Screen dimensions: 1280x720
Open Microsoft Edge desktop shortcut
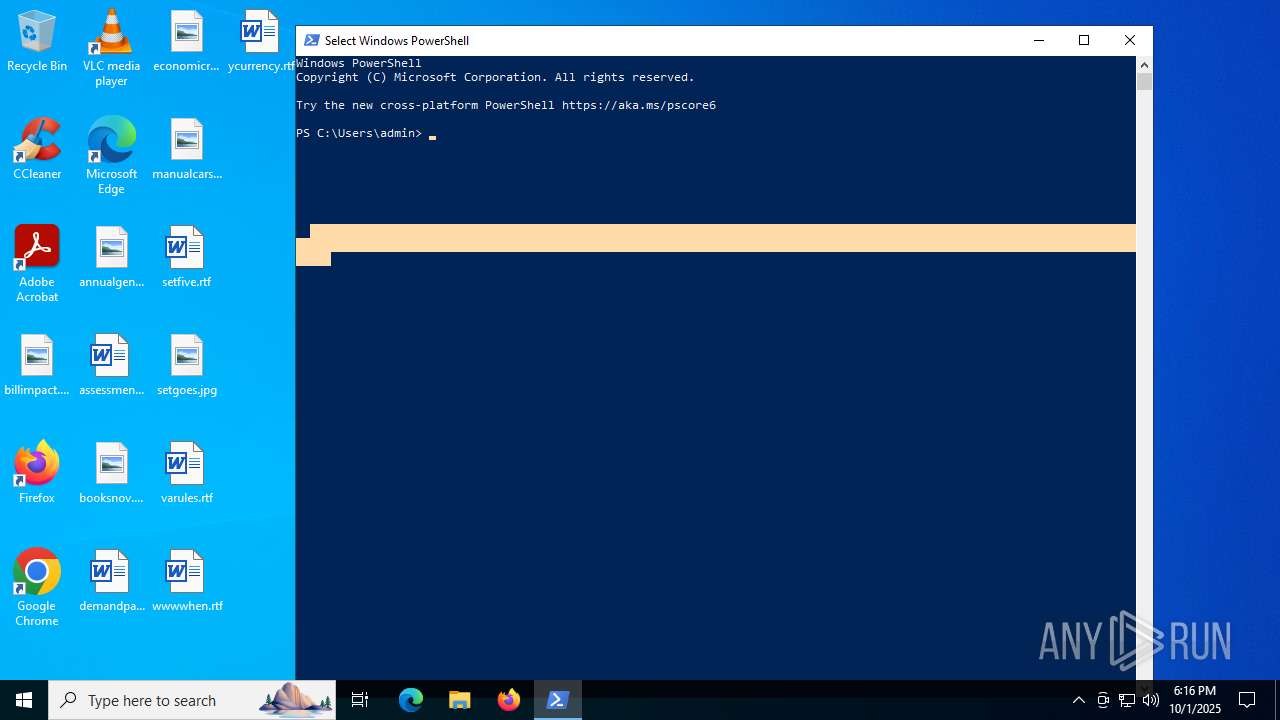(x=111, y=156)
